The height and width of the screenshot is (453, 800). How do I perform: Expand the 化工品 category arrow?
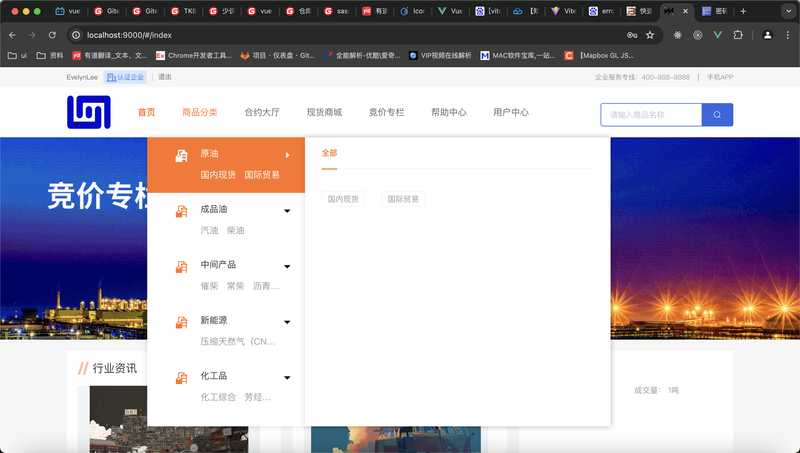point(287,378)
